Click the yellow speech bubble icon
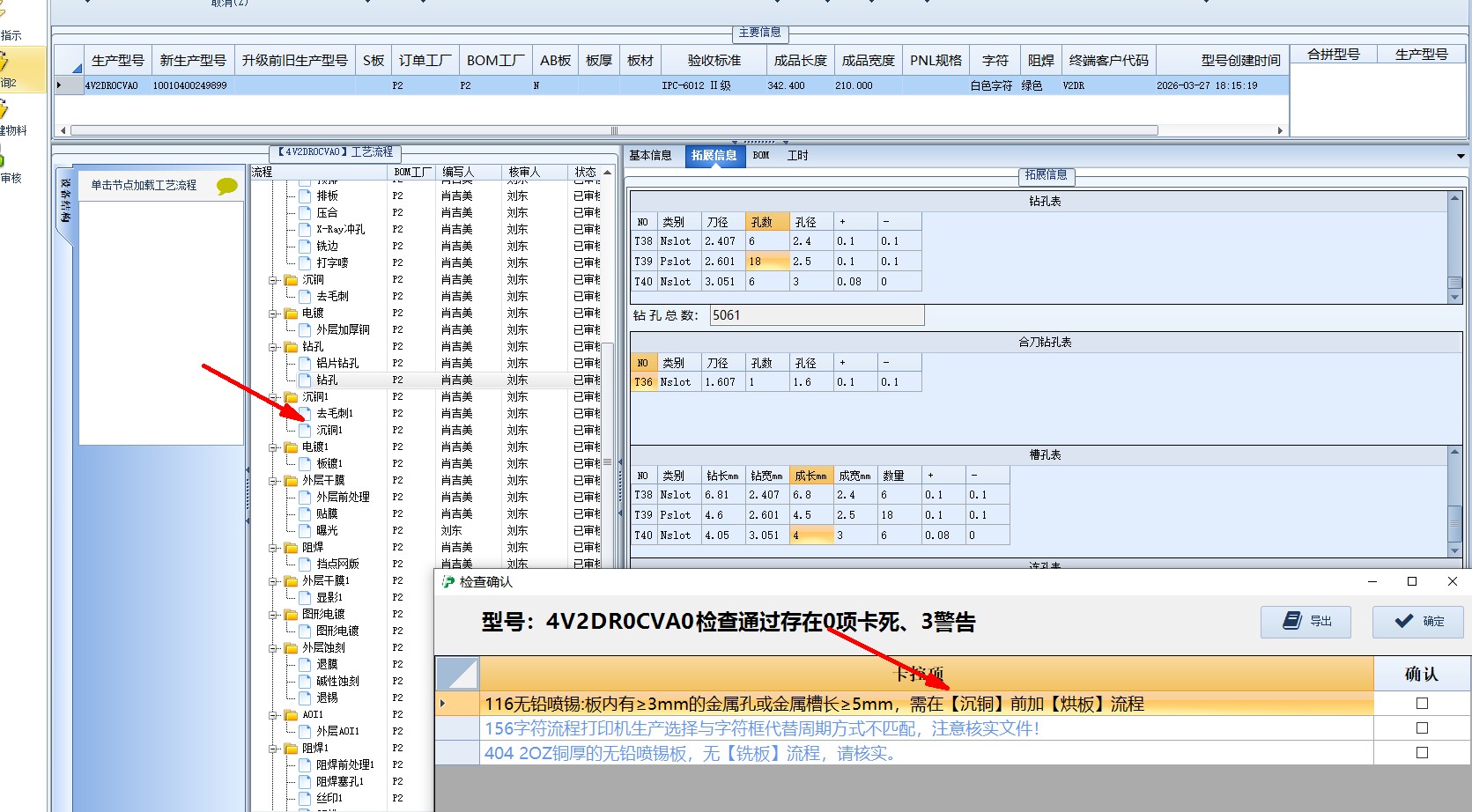This screenshot has width=1472, height=812. tap(227, 186)
